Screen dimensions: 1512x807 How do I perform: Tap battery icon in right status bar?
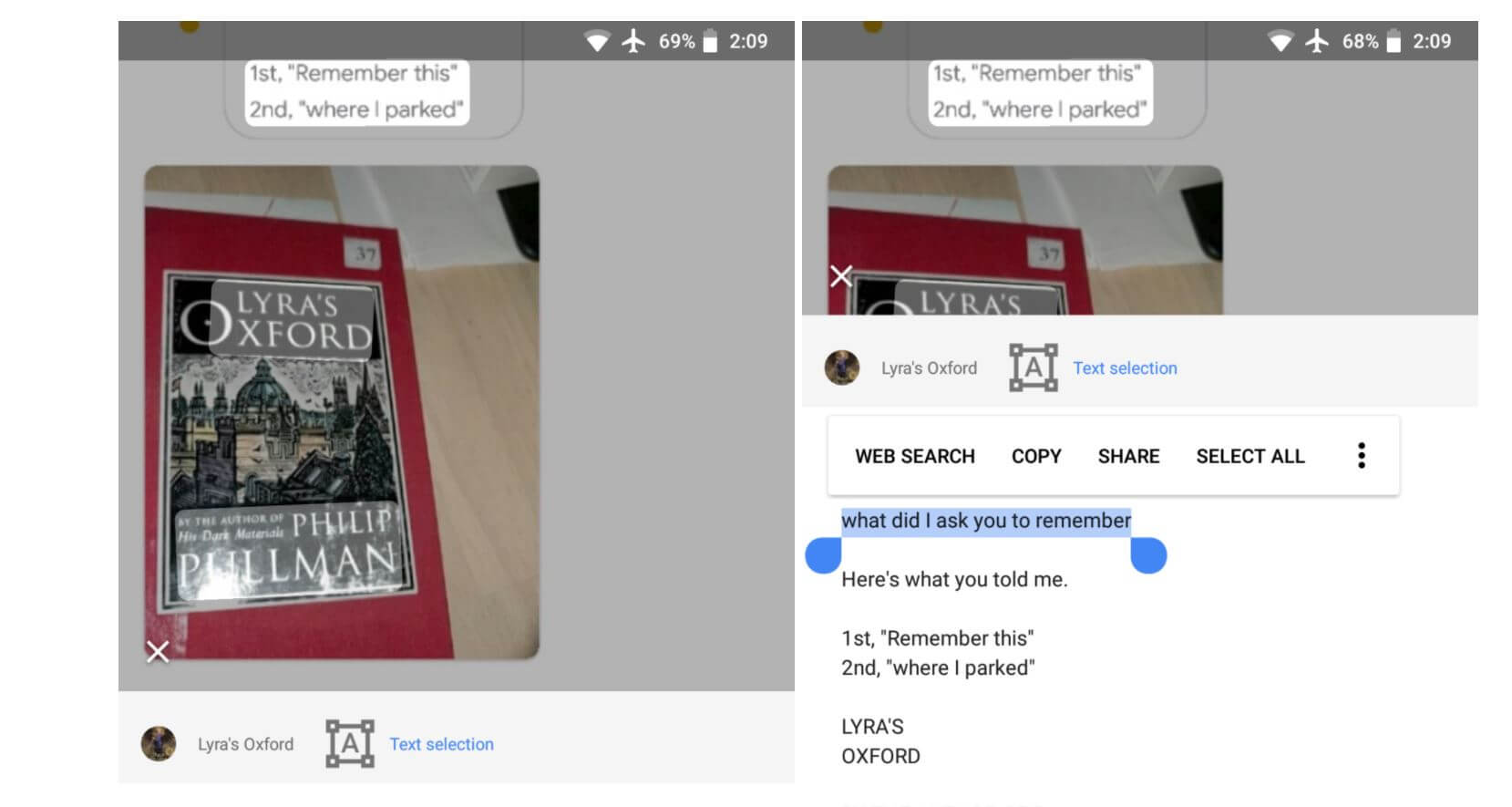(x=1394, y=41)
